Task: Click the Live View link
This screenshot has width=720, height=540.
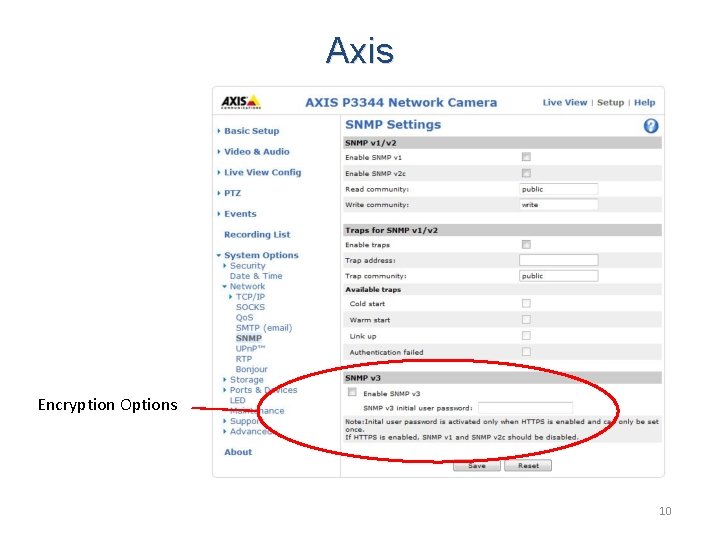Action: coord(565,102)
